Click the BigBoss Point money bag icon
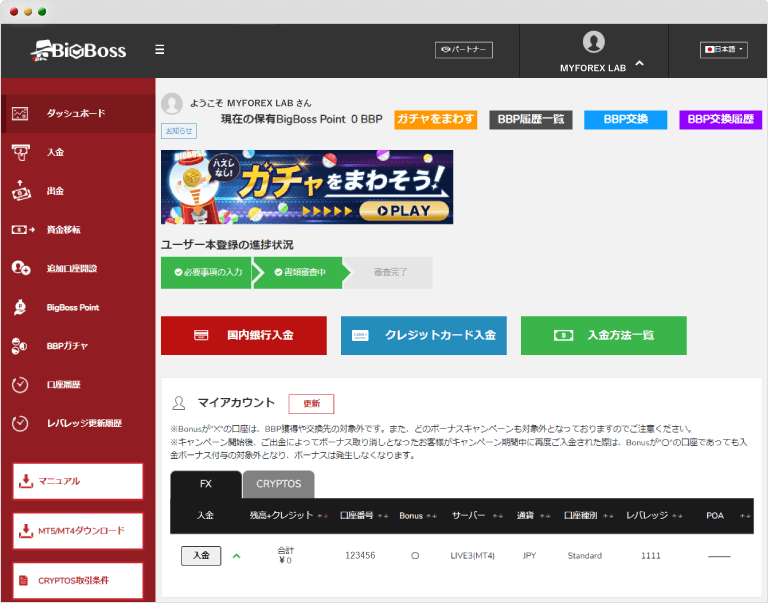 [20, 307]
